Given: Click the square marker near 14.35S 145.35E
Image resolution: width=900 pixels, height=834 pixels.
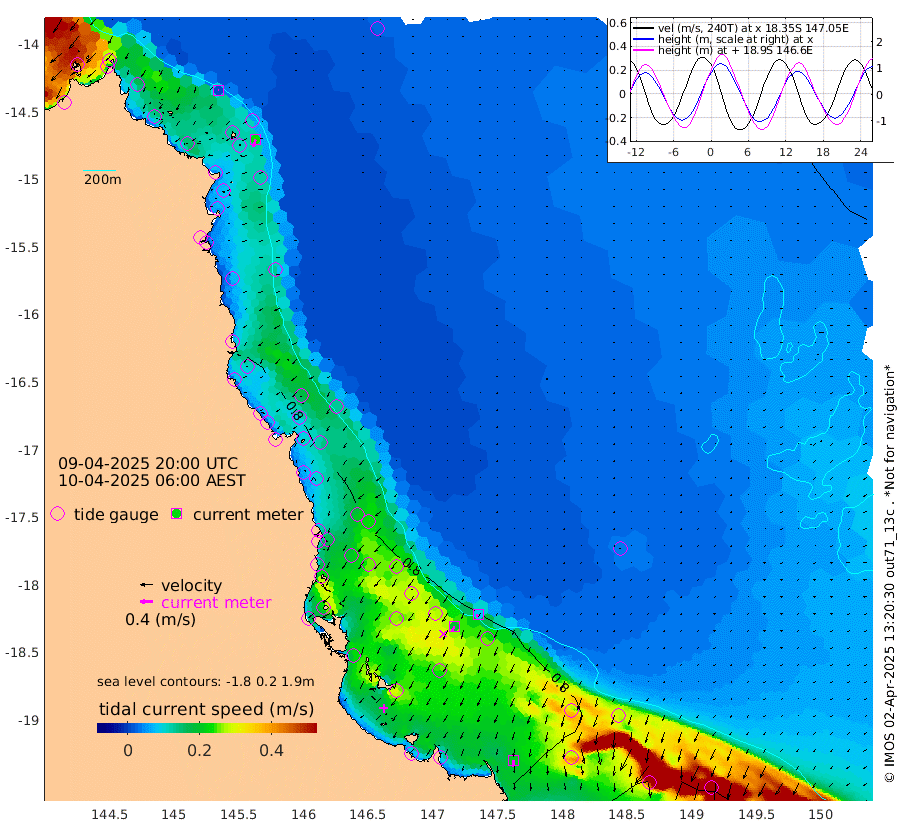Looking at the screenshot, I should (218, 90).
